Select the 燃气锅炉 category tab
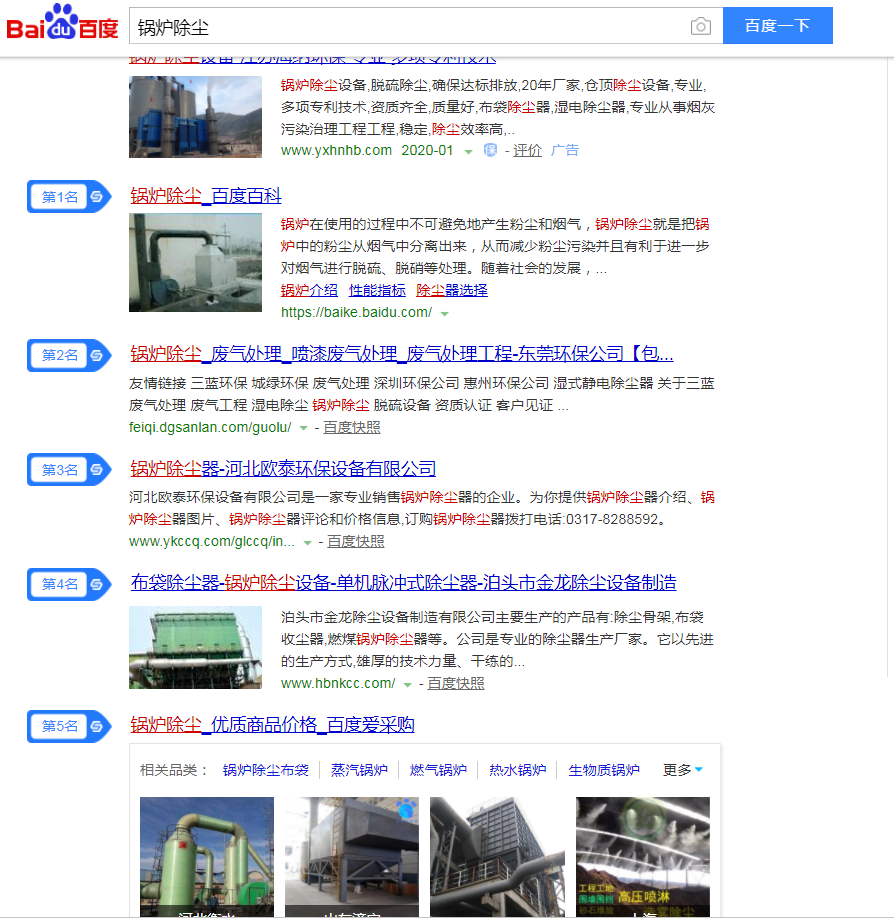The height and width of the screenshot is (918, 894). coord(439,770)
